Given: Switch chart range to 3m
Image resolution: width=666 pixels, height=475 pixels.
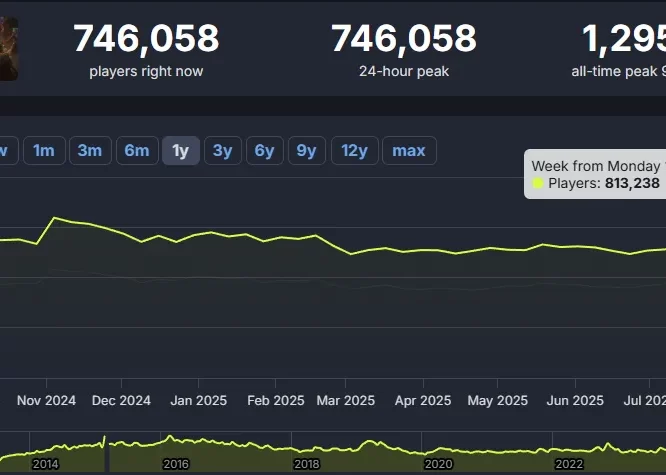Looking at the screenshot, I should (90, 151).
